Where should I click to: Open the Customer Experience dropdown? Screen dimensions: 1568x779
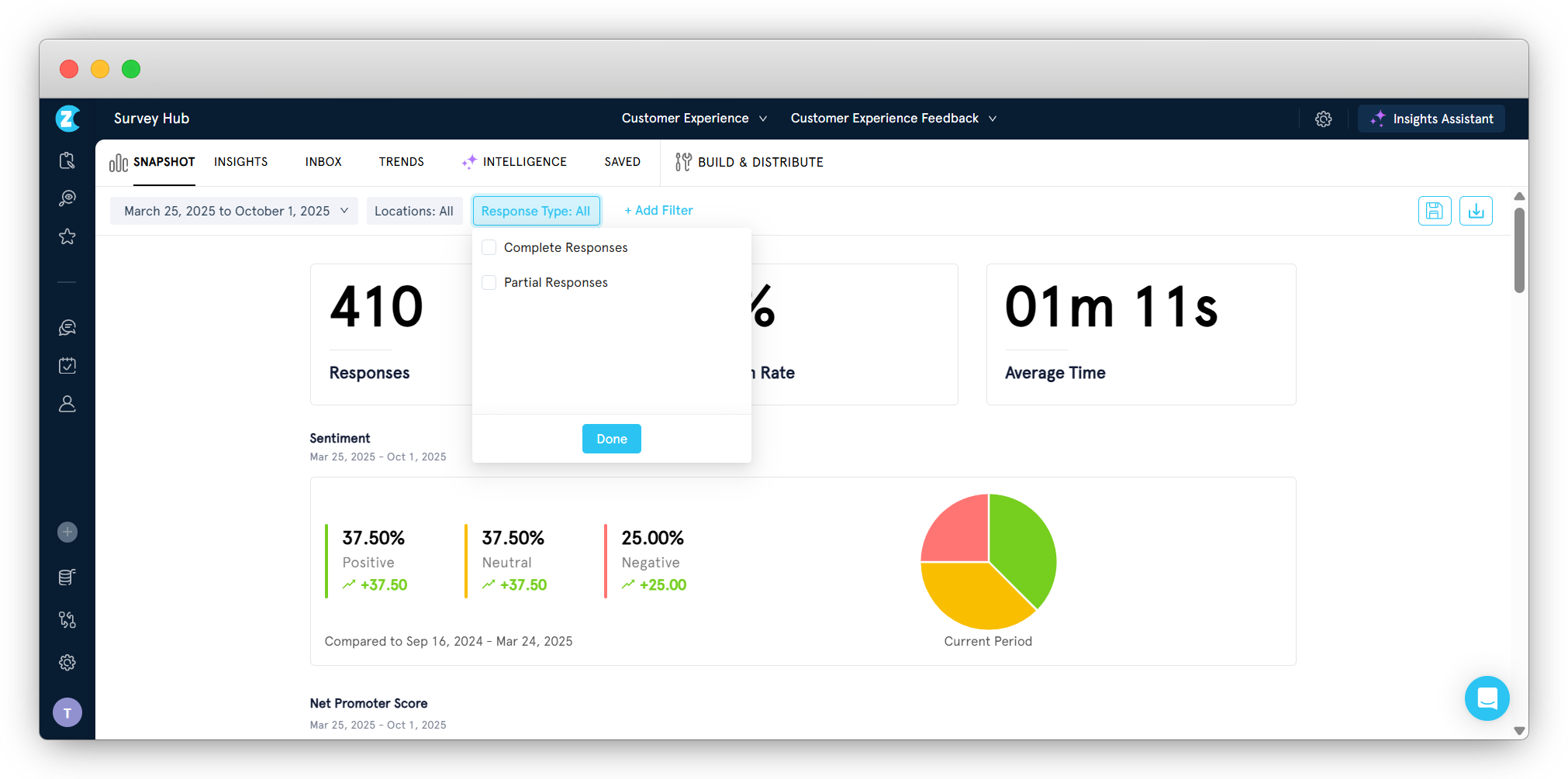tap(693, 119)
